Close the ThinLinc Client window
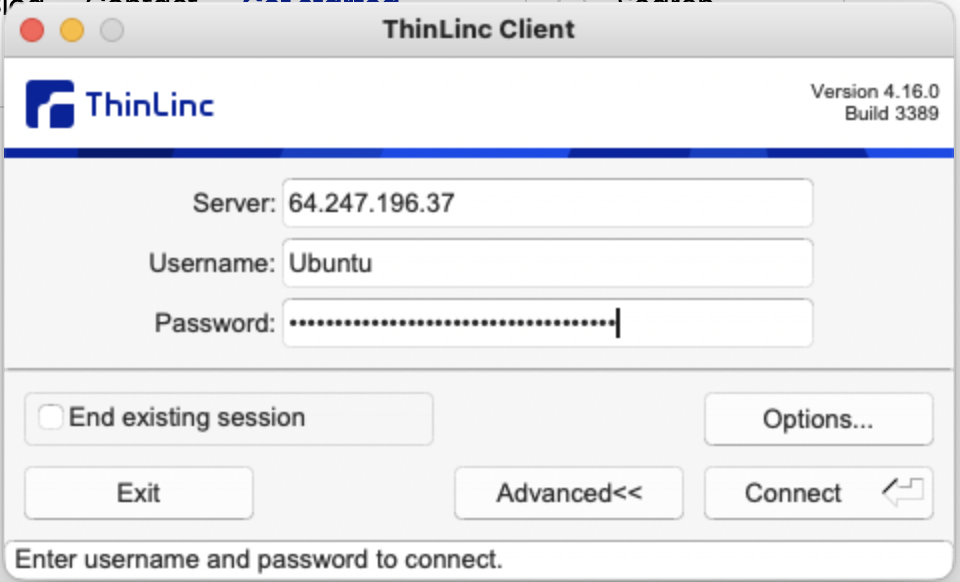This screenshot has height=582, width=960. [32, 30]
